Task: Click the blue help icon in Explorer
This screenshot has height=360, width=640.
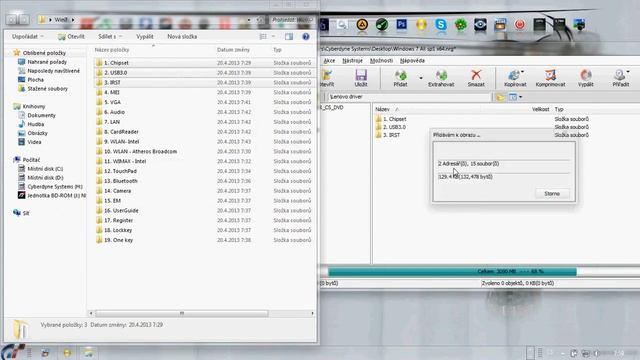Action: pos(306,36)
